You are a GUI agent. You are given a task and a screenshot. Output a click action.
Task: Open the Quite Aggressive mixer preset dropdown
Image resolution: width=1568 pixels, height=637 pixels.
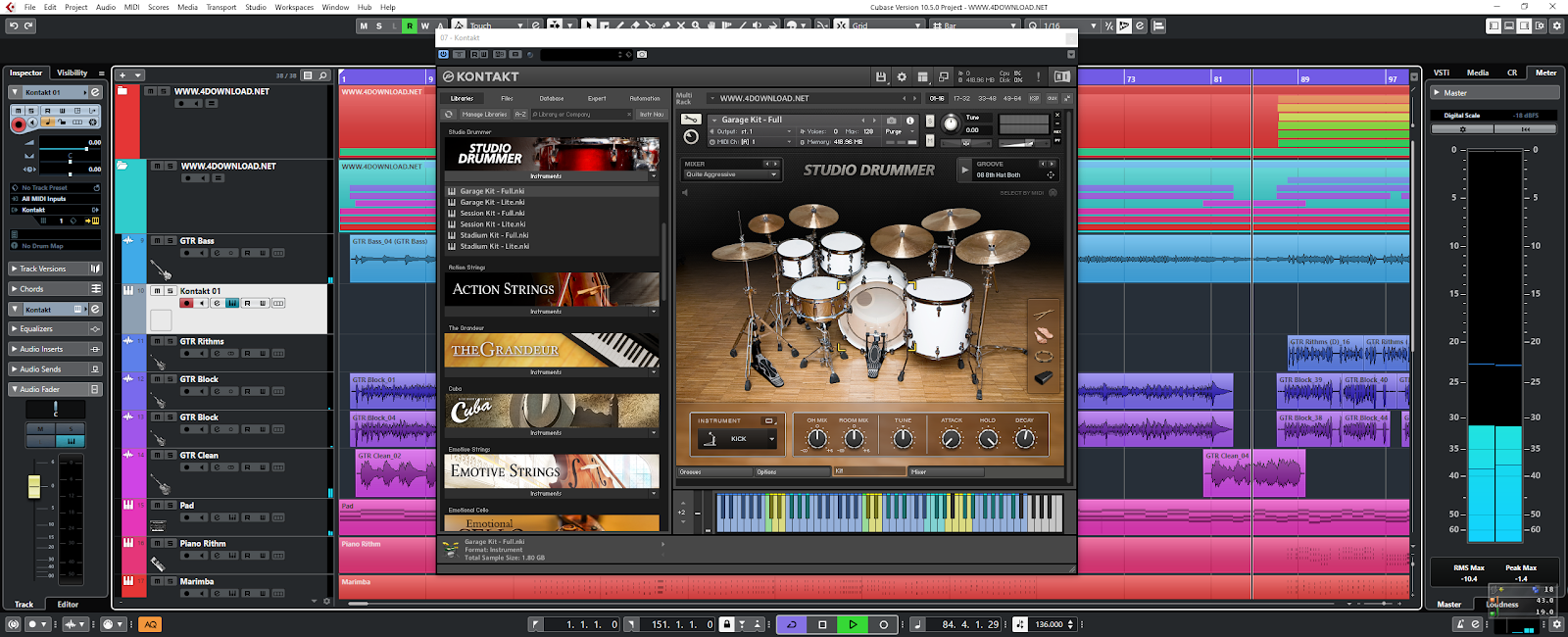coord(731,174)
